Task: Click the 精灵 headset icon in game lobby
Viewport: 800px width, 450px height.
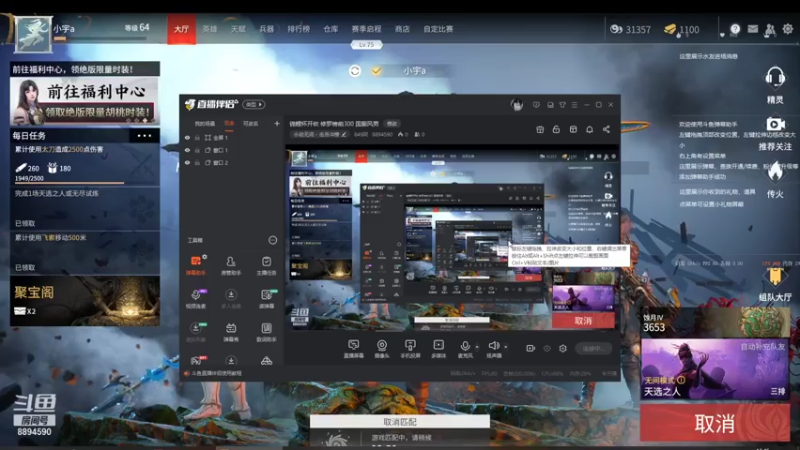Action: (775, 78)
